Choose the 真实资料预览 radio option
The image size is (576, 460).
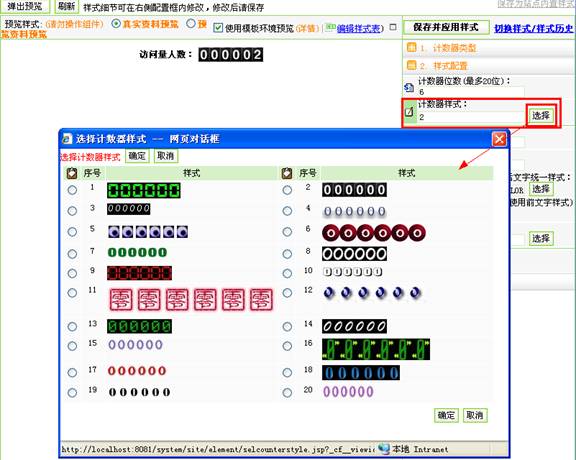[x=116, y=24]
